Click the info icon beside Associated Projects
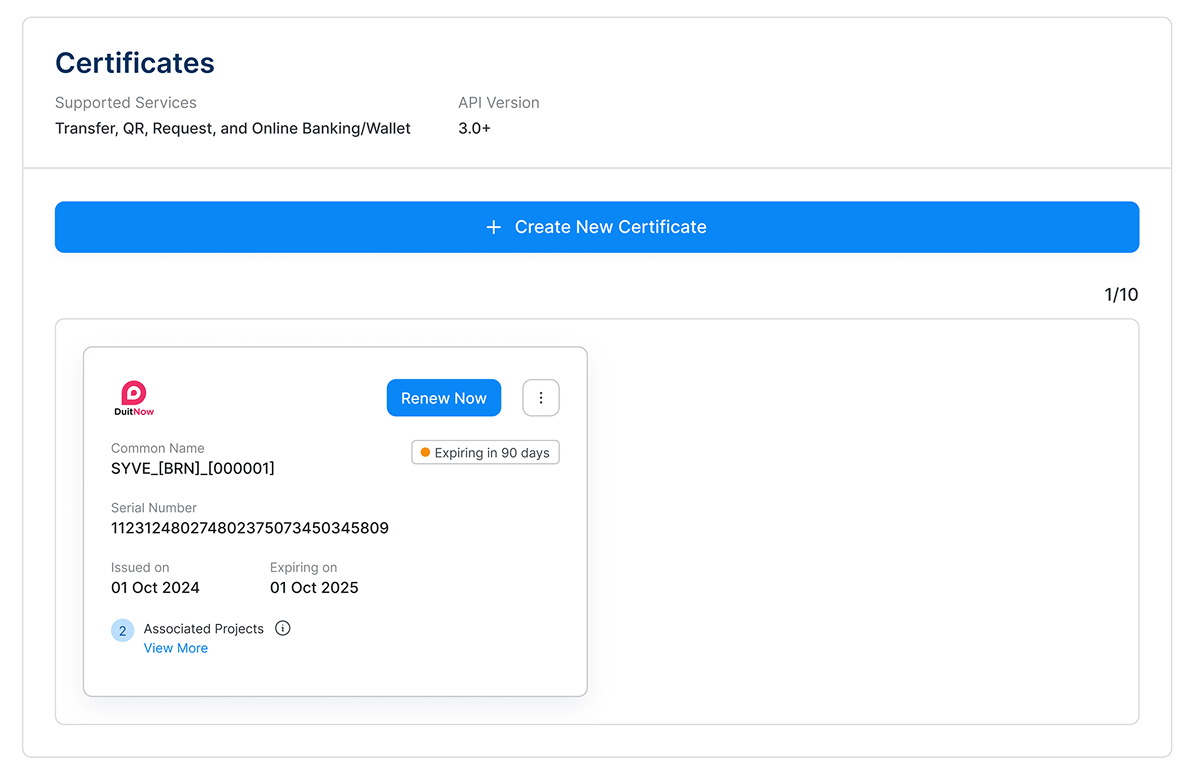 [x=283, y=628]
